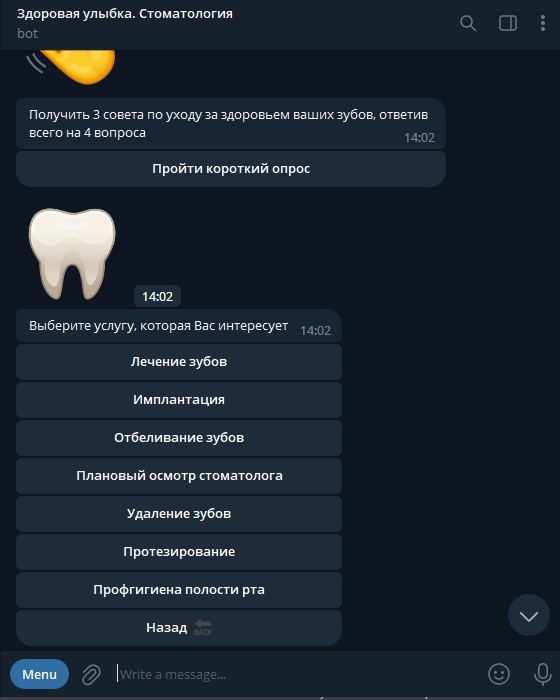Click the tooth sticker image
The image size is (560, 700).
point(72,254)
